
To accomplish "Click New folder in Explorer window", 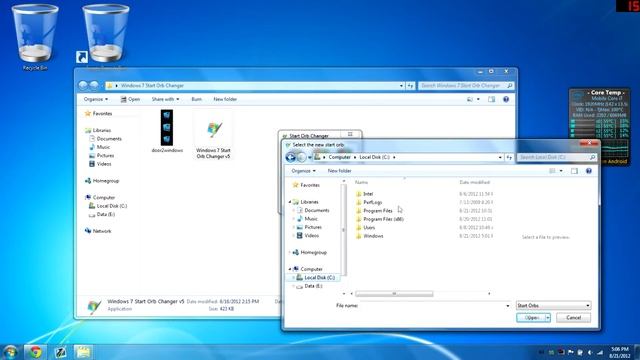I will coord(225,99).
